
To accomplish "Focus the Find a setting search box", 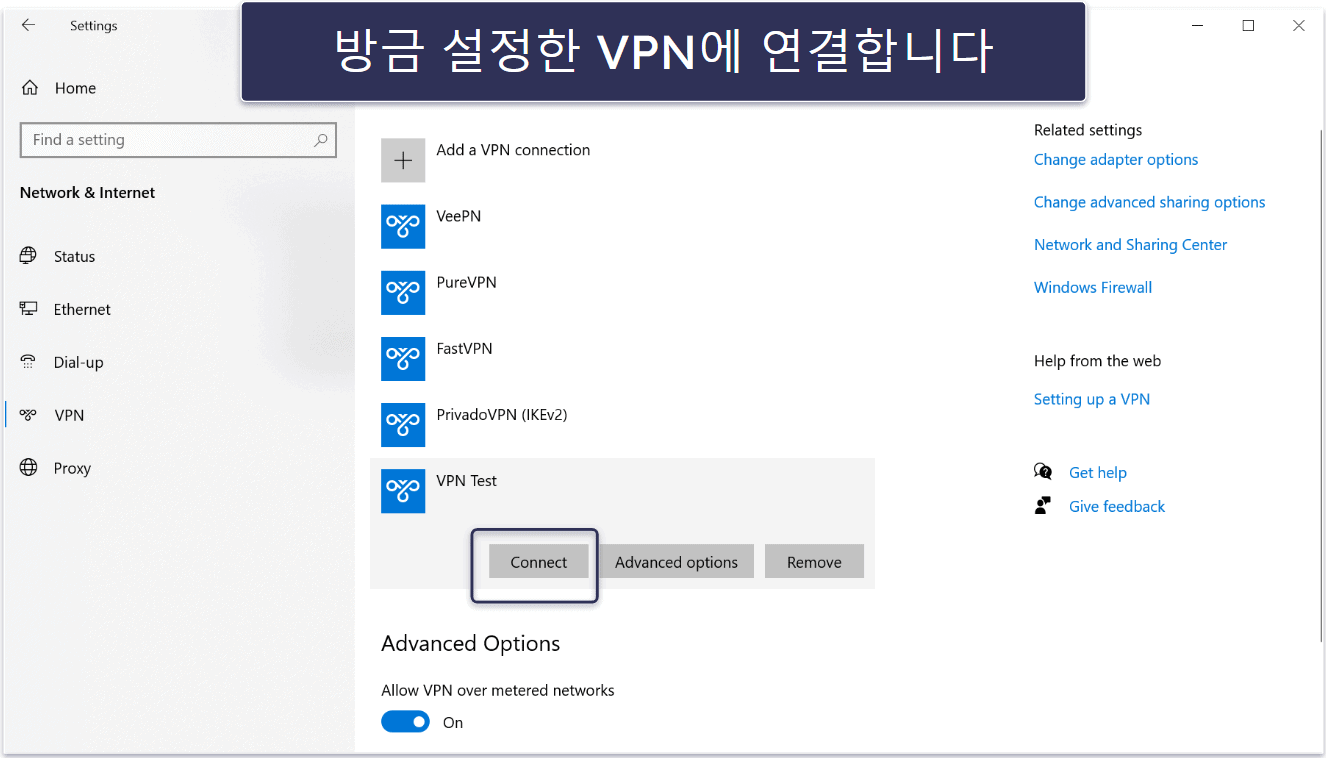I will click(178, 140).
